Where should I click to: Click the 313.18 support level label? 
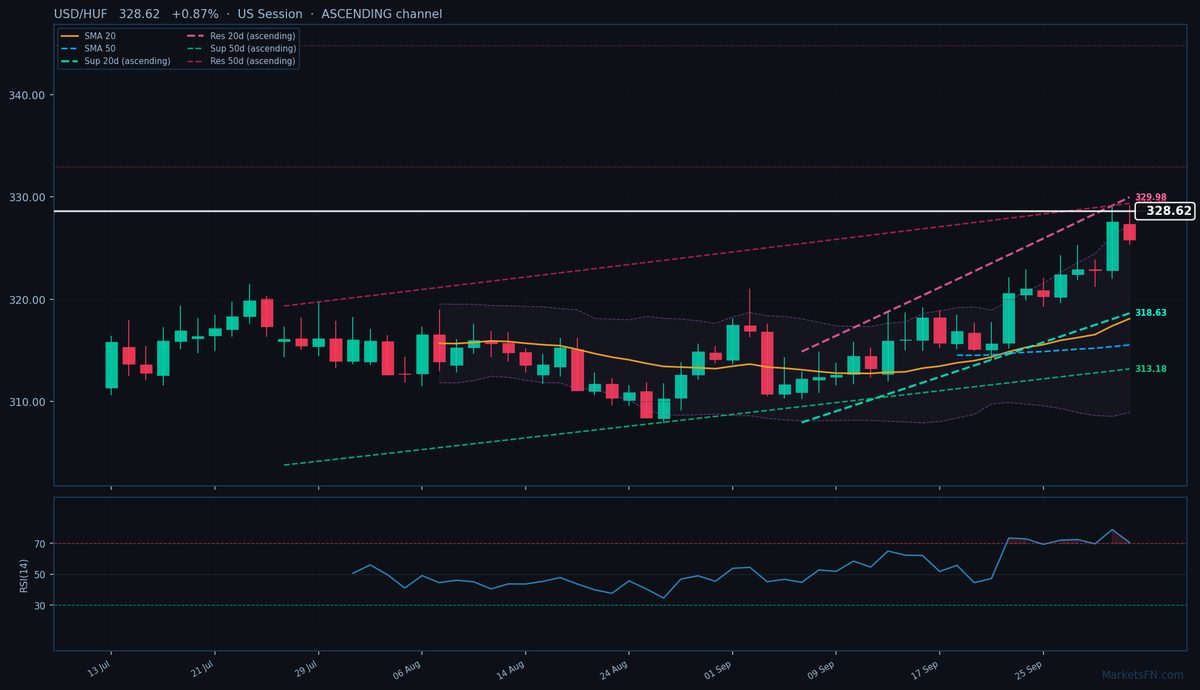tap(1151, 369)
